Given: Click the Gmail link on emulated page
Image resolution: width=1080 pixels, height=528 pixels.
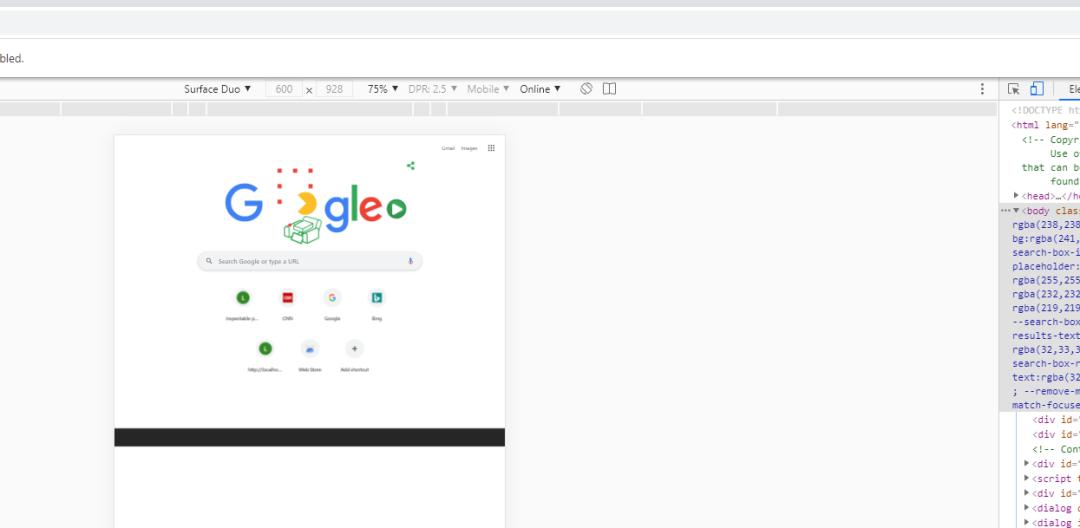Looking at the screenshot, I should pos(448,148).
